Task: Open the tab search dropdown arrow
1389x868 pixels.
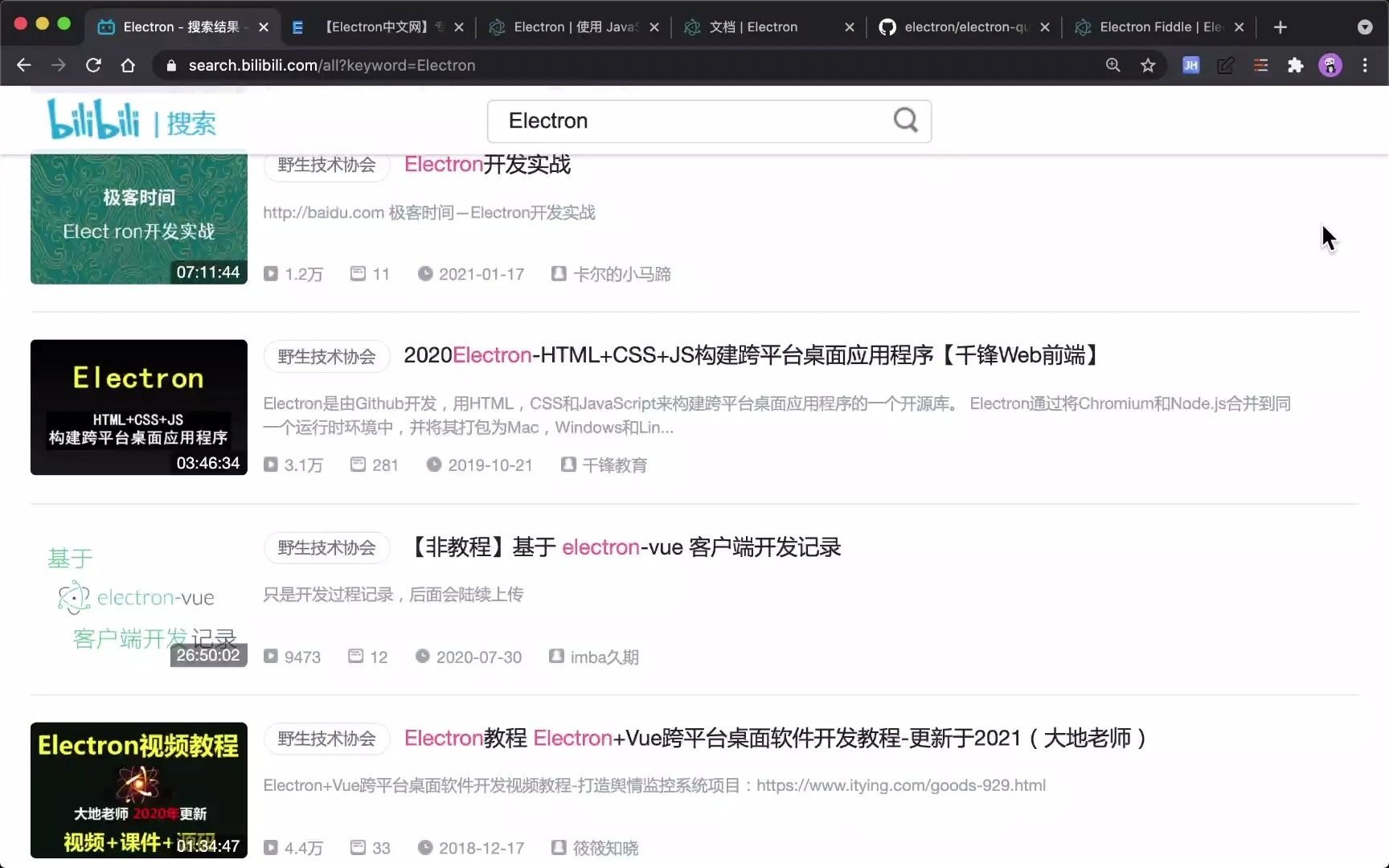Action: click(x=1365, y=27)
